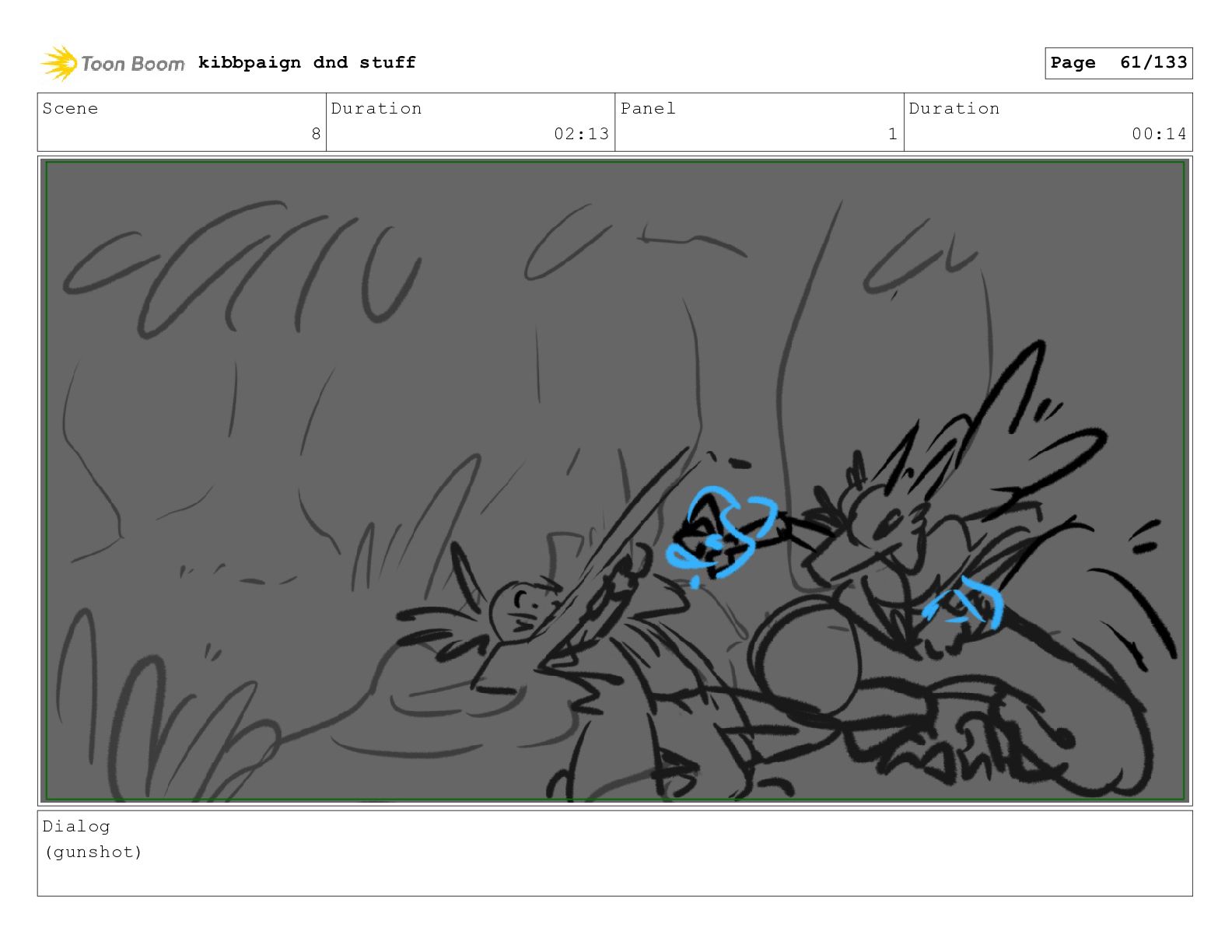Click the 'Page 61/133' page indicator
The width and height of the screenshot is (1232, 952).
tap(1118, 63)
